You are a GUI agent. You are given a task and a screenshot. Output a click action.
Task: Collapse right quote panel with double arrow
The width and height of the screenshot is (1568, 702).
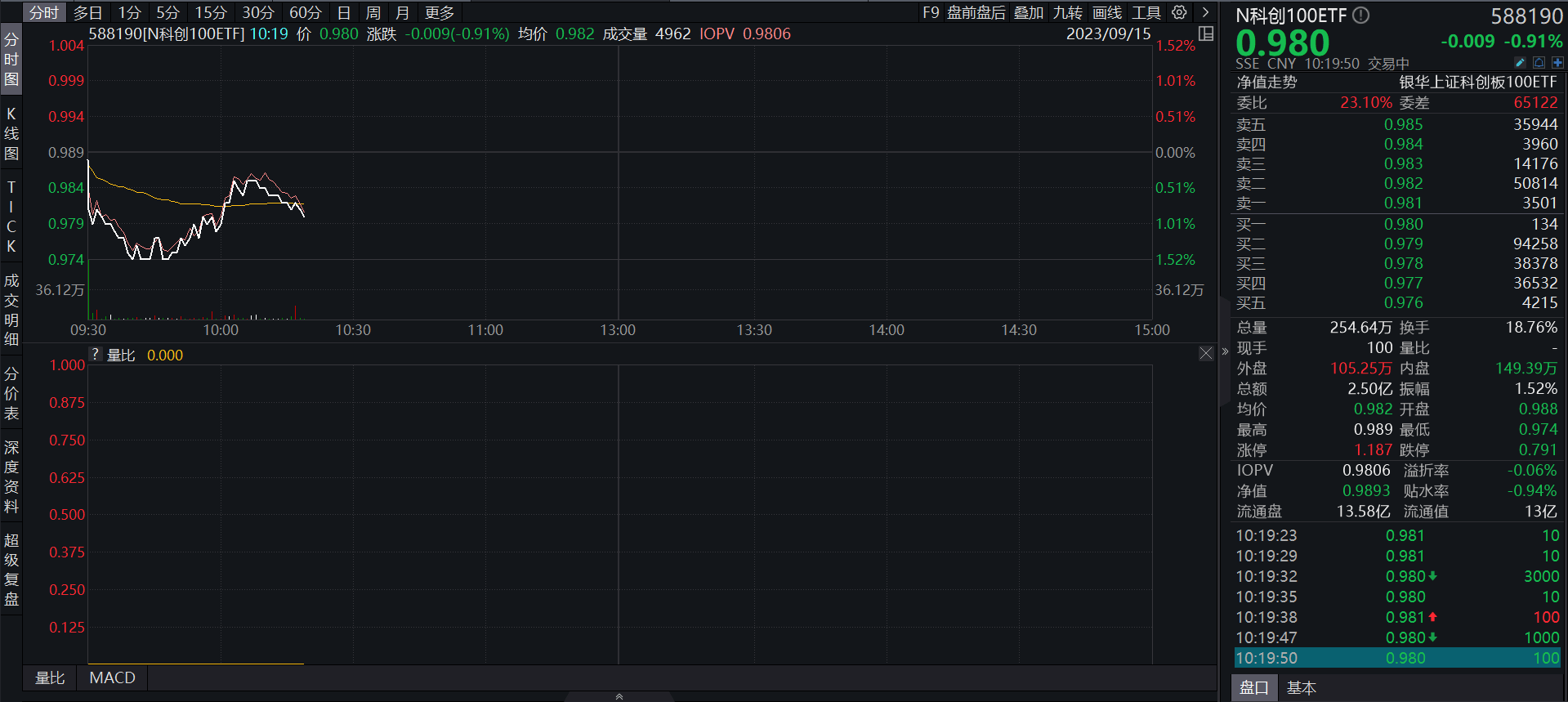1225,351
